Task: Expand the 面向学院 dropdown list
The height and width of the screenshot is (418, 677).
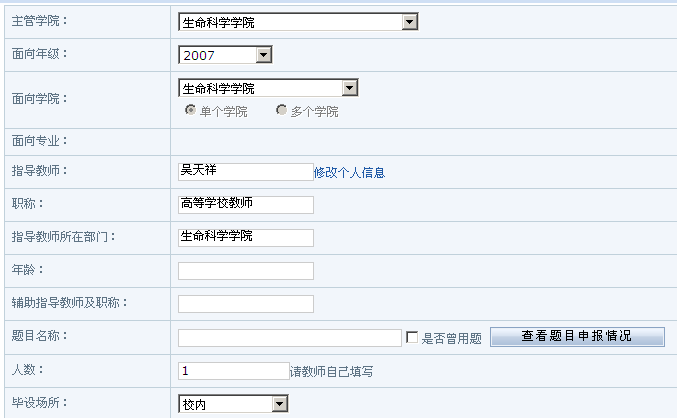Action: (x=267, y=88)
